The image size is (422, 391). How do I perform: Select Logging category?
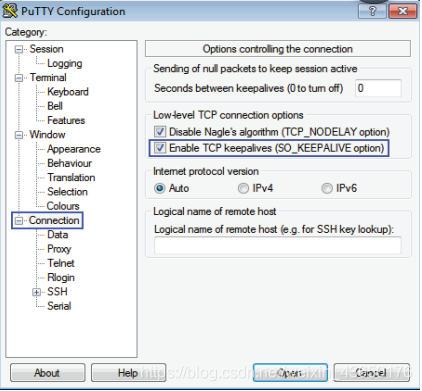65,63
